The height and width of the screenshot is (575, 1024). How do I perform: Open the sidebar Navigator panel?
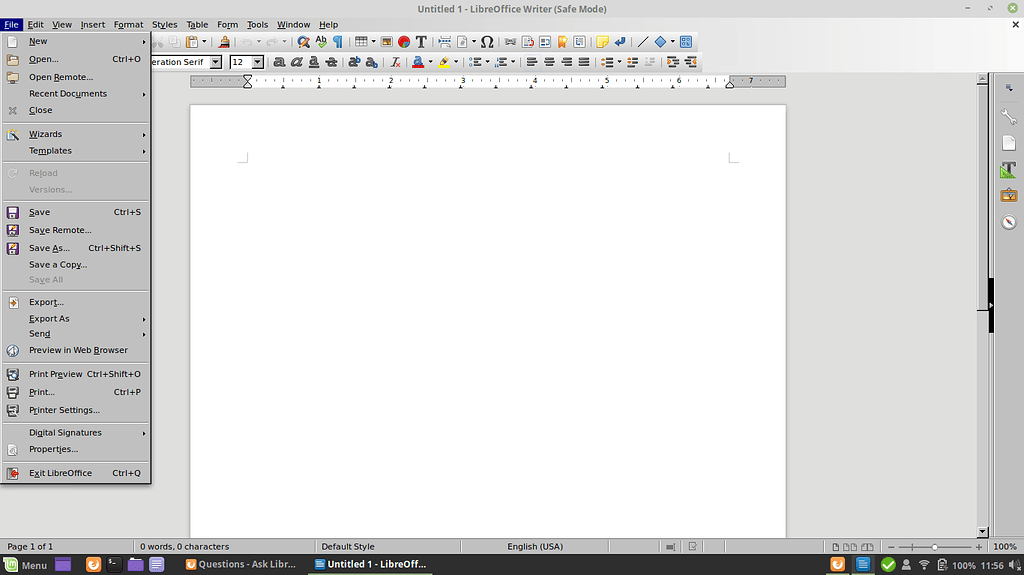click(x=1009, y=222)
